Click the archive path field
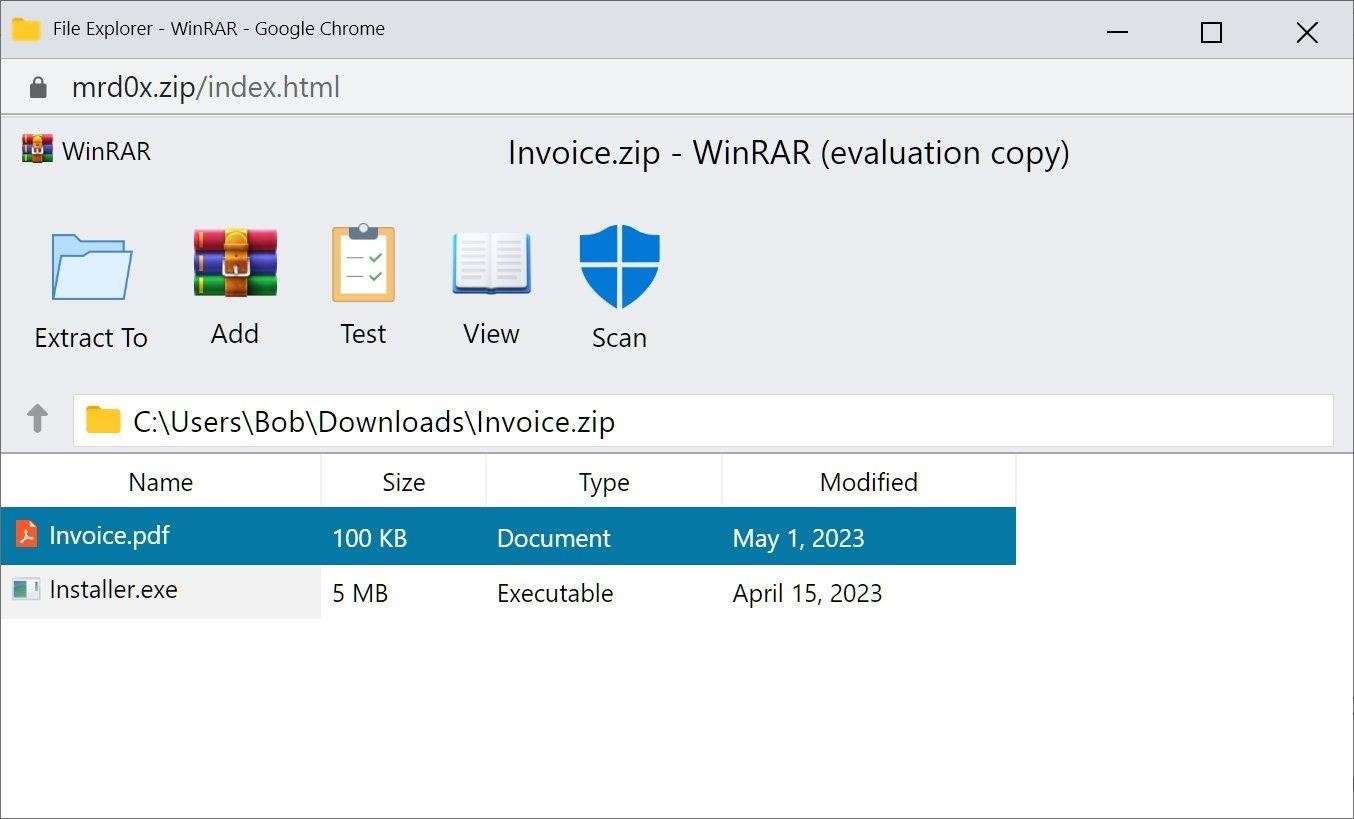This screenshot has width=1354, height=819. [600, 420]
